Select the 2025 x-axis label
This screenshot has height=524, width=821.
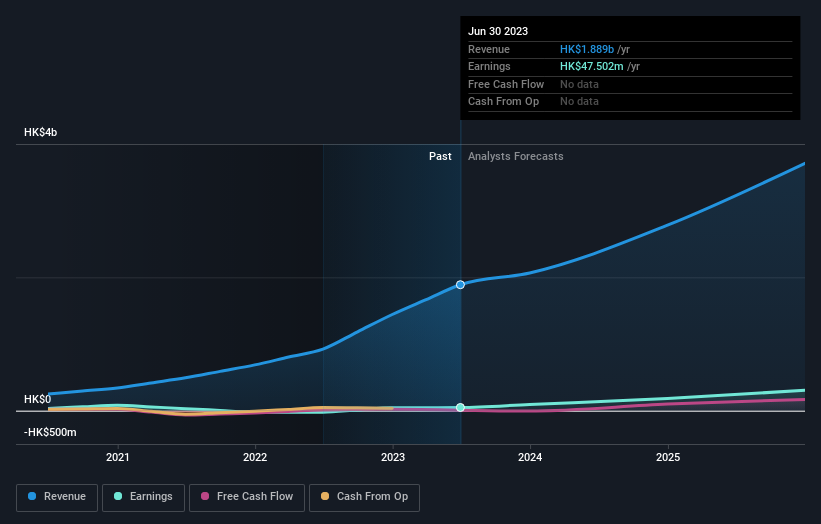coord(668,457)
